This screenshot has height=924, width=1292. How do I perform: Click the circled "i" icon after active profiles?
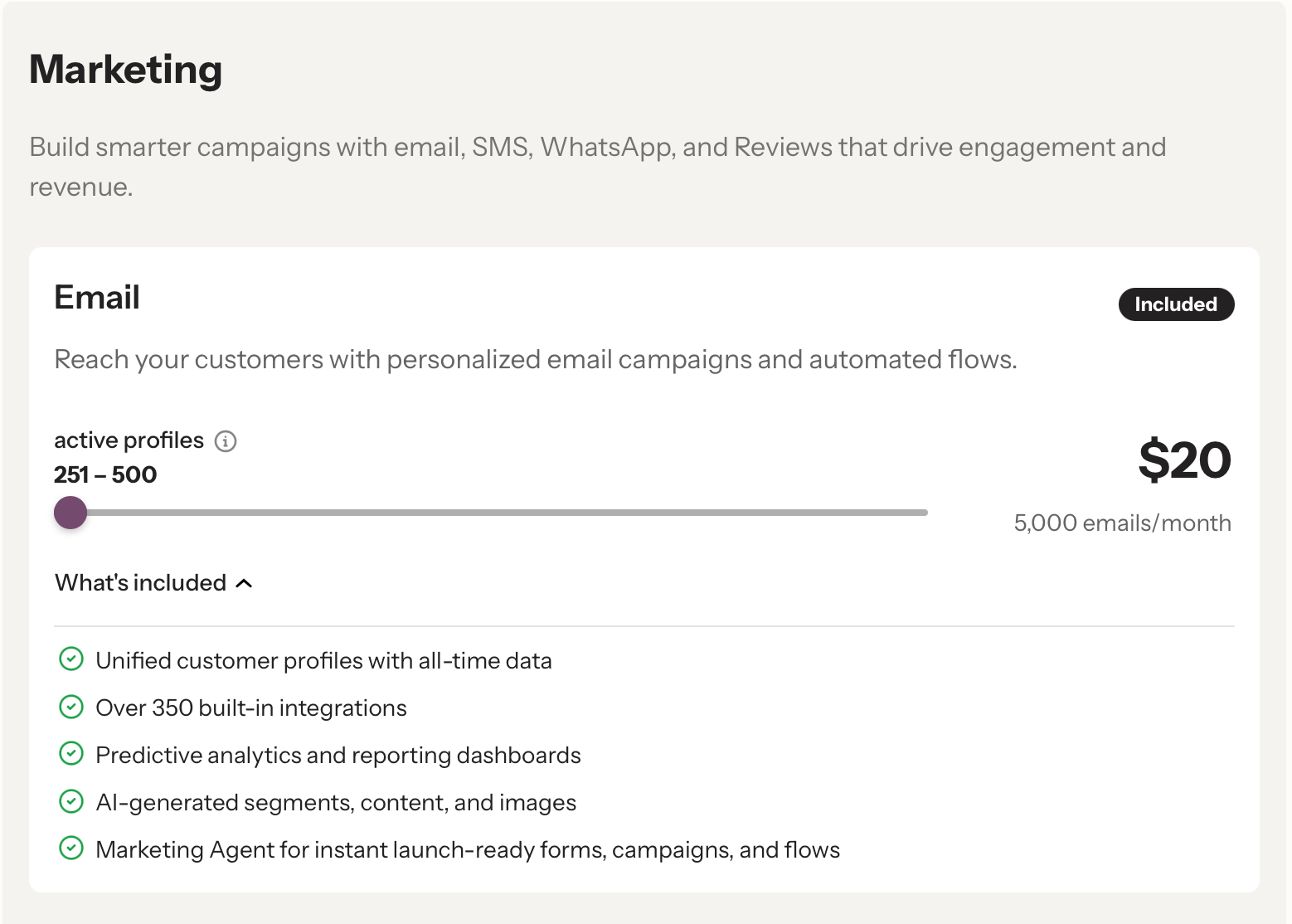[x=225, y=441]
